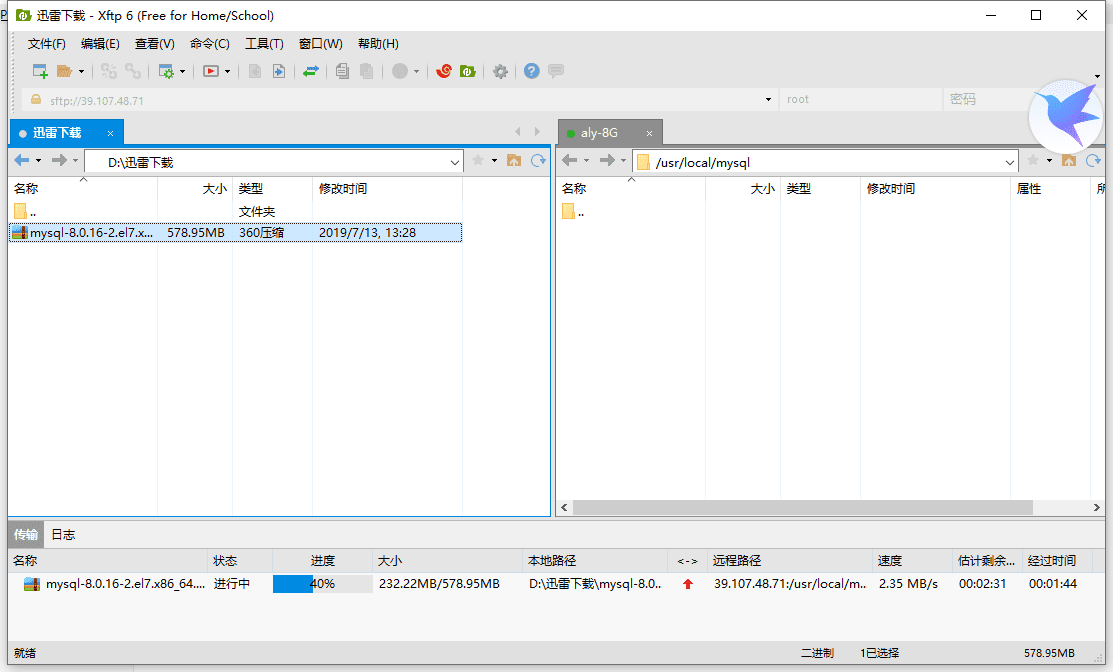The image size is (1113, 672).
Task: Sort remote files by 大小 column
Action: [762, 189]
